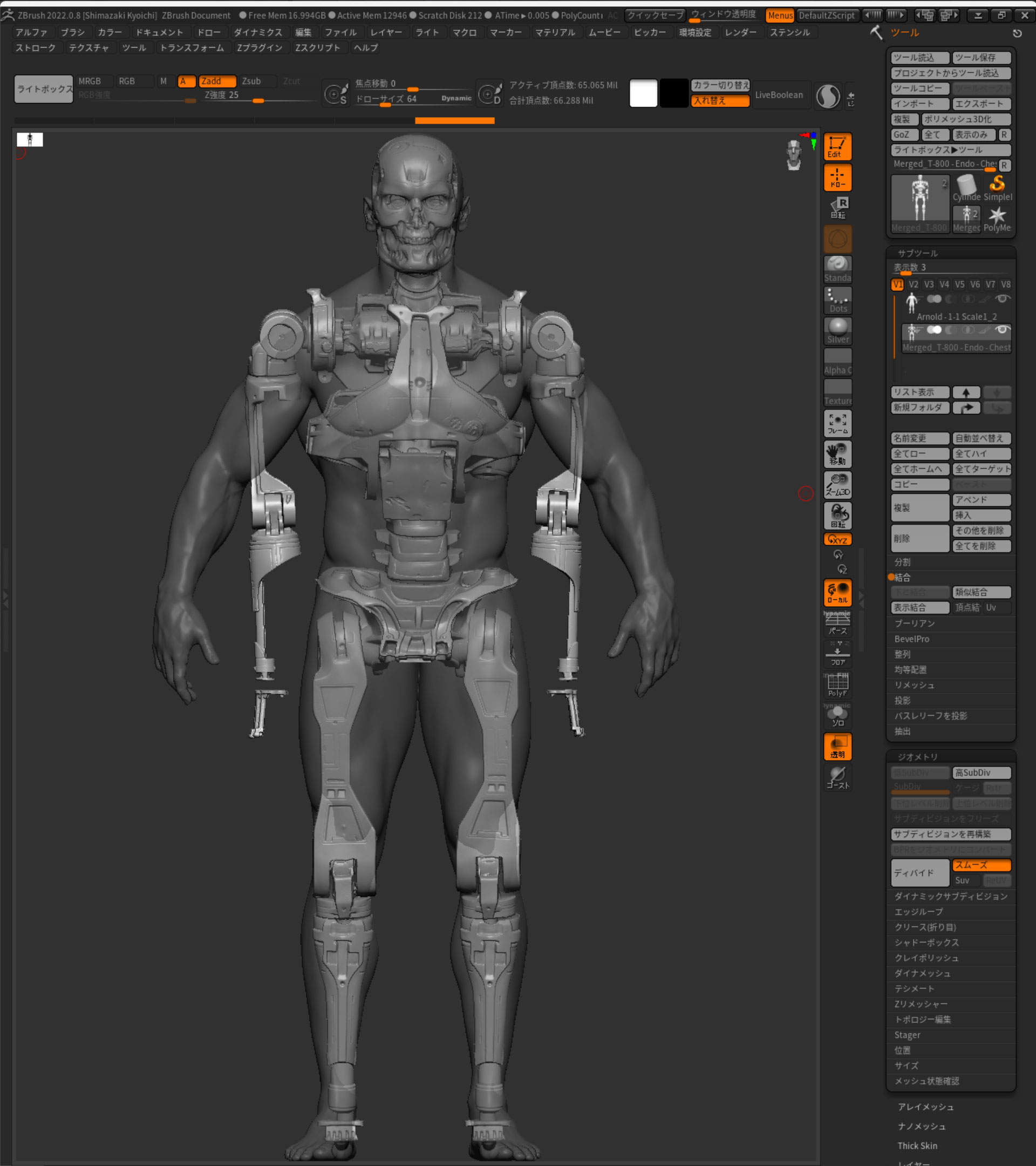
Task: Toggle the Floor (フロア) grid
Action: 837,654
